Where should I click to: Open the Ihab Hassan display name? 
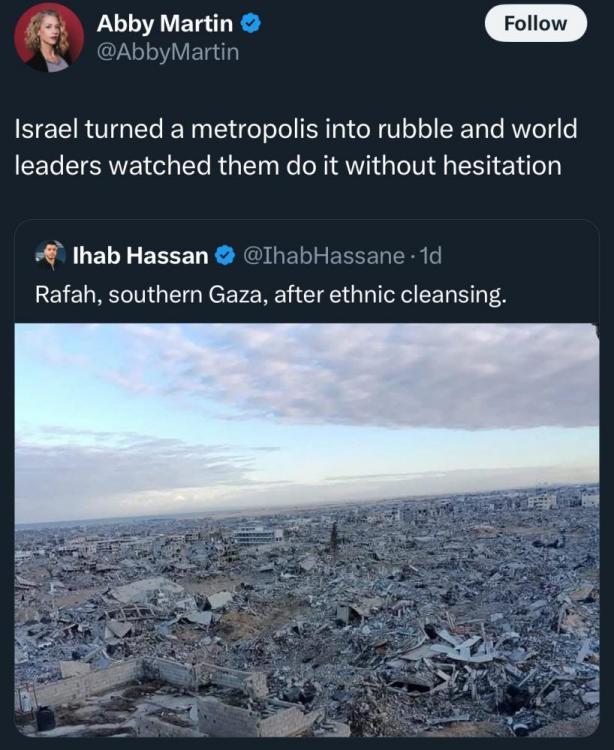coord(141,256)
